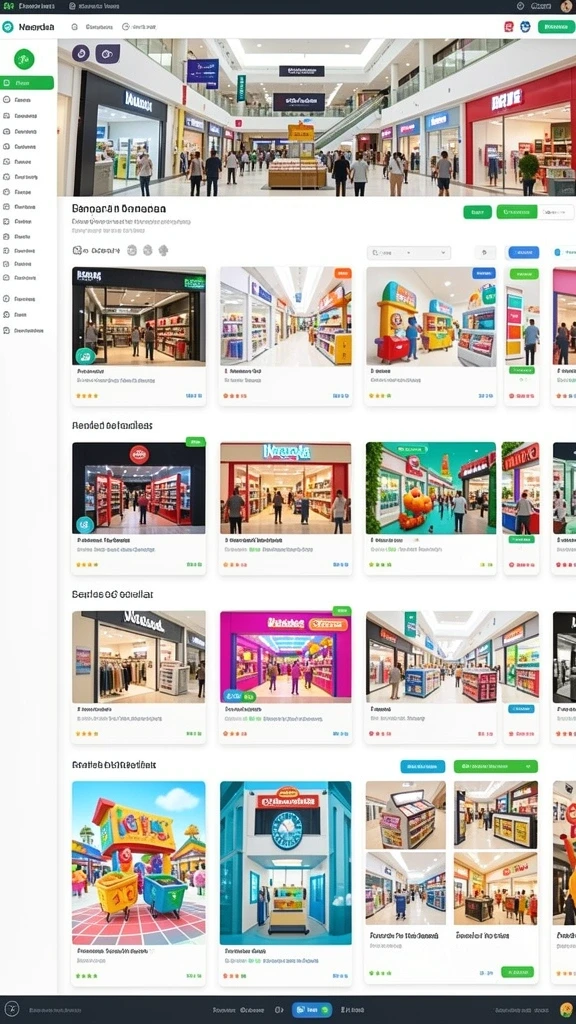
Task: Expand the green dropdown above the bottom gallery
Action: click(x=496, y=766)
